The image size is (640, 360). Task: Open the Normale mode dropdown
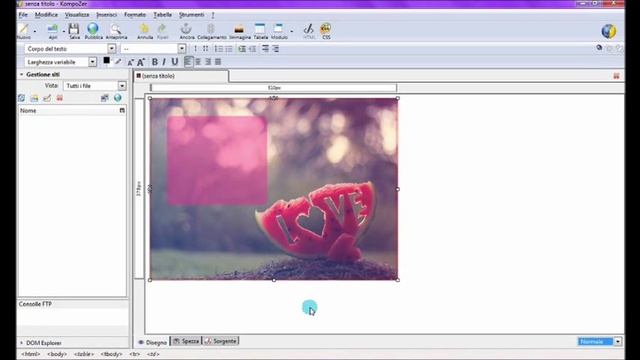(600, 341)
